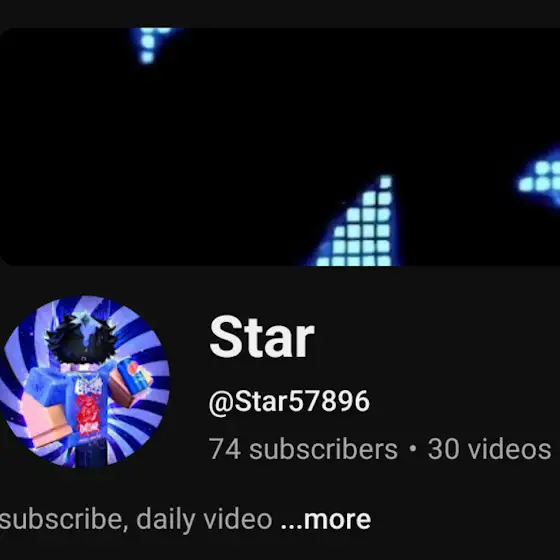
Task: Click the description text subscribe, daily video
Action: [x=136, y=519]
